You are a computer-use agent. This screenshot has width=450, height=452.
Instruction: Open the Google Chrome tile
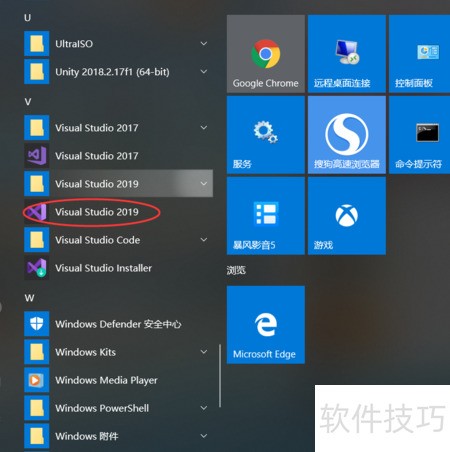point(266,54)
